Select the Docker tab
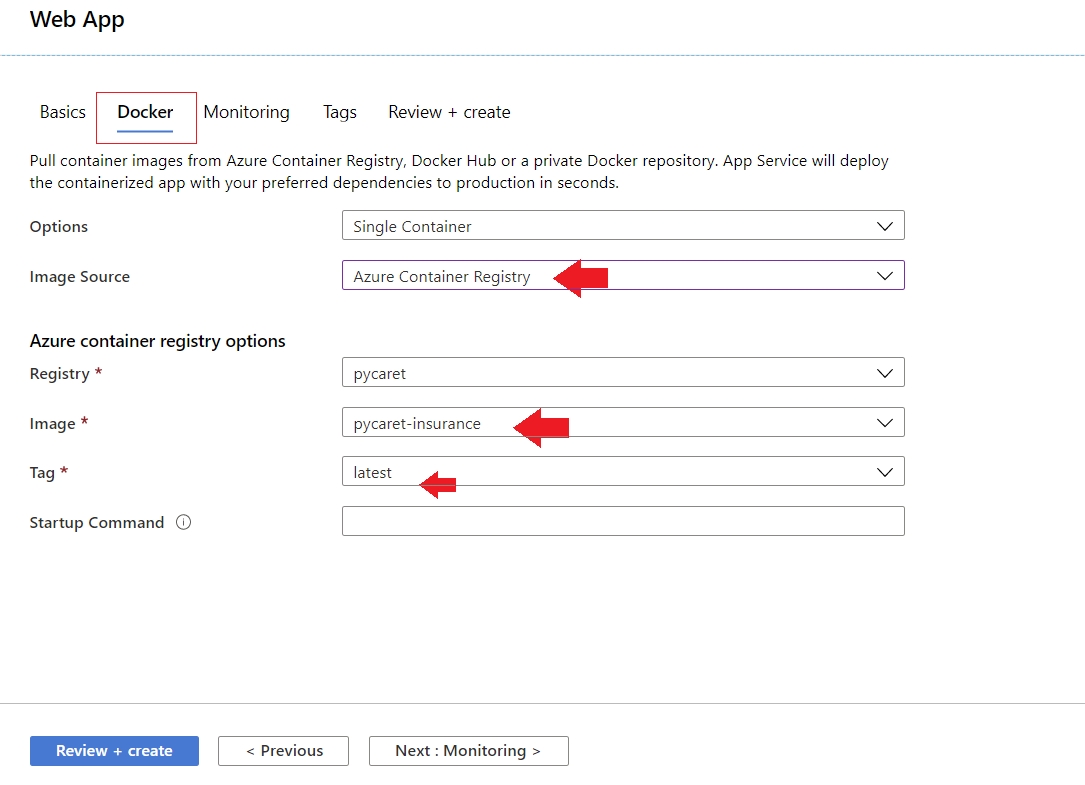The width and height of the screenshot is (1085, 785). (145, 112)
